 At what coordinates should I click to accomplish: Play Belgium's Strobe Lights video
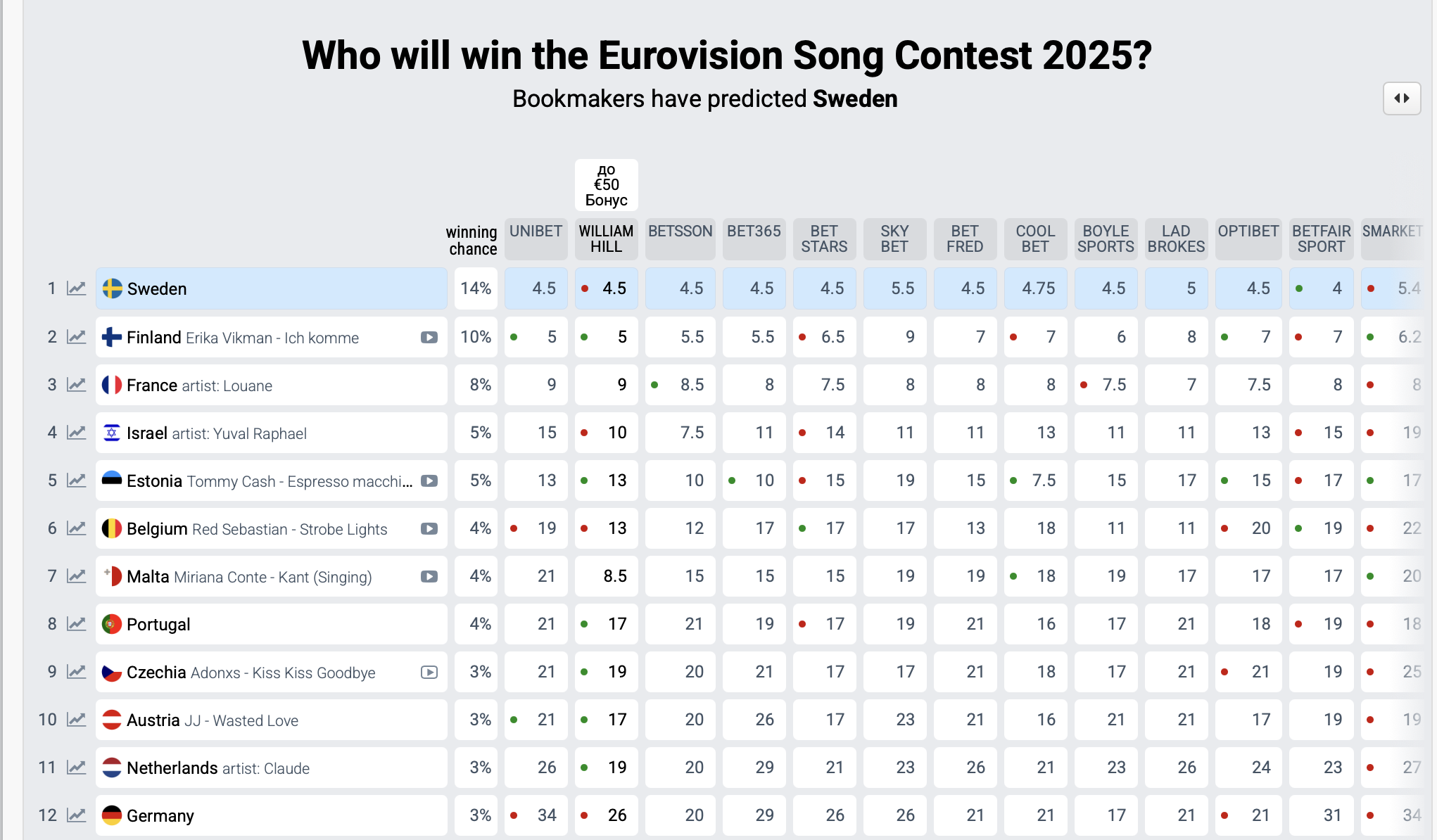[x=429, y=529]
